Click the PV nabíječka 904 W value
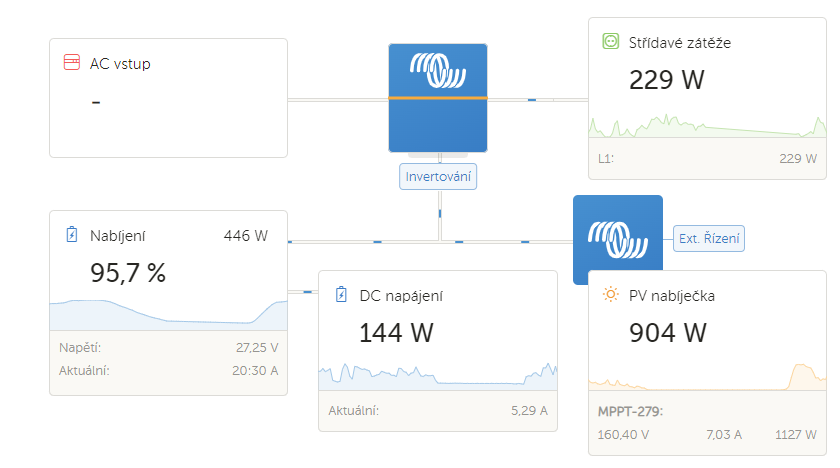Screen dimensions: 840x468 (x=668, y=332)
